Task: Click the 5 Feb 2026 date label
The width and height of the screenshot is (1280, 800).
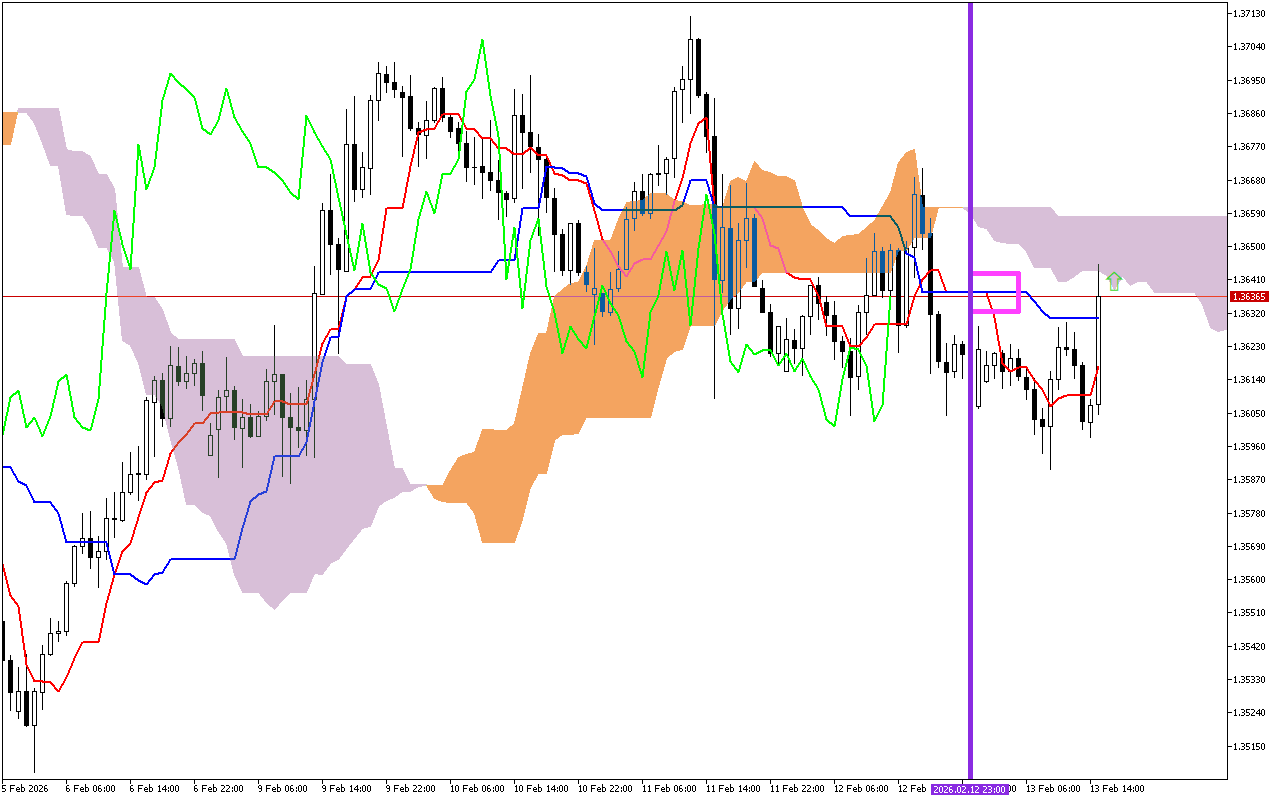Action: pyautogui.click(x=25, y=788)
